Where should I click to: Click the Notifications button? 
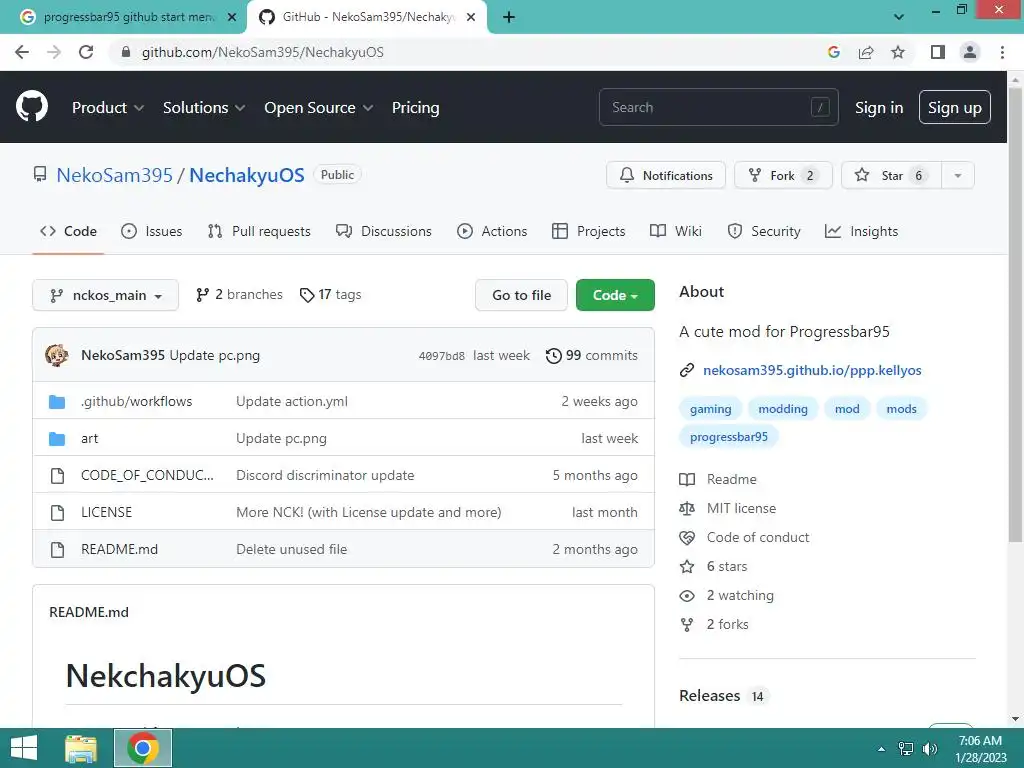tap(666, 176)
